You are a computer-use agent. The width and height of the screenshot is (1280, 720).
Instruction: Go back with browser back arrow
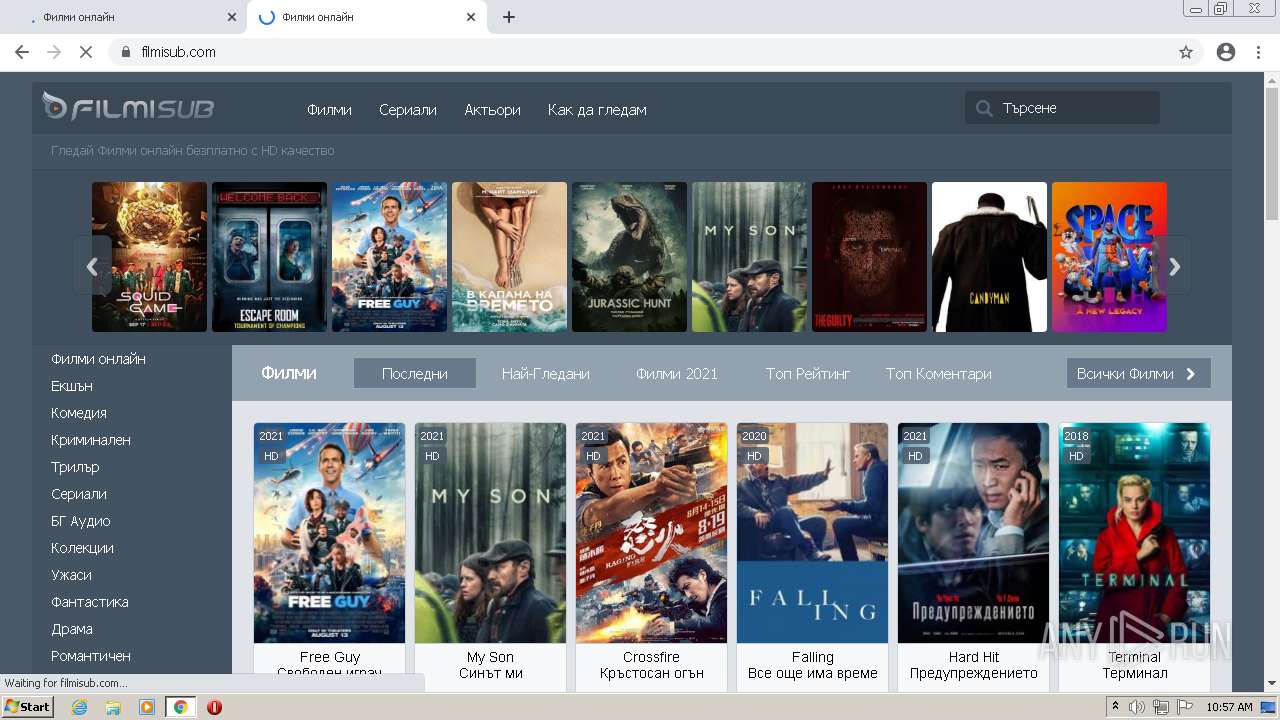pyautogui.click(x=22, y=52)
